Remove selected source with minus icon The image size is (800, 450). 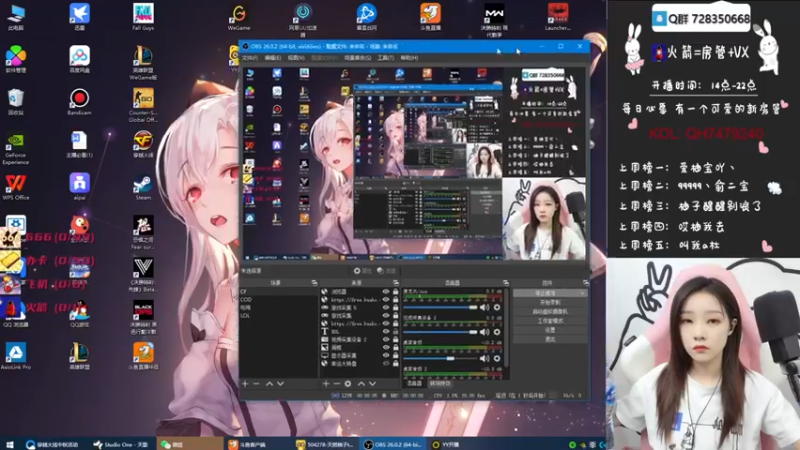(x=337, y=384)
